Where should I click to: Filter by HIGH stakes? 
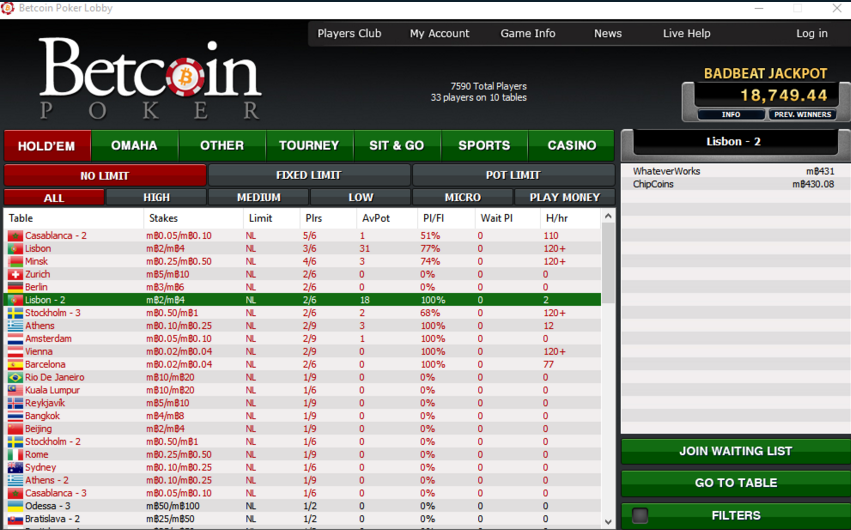[x=156, y=197]
